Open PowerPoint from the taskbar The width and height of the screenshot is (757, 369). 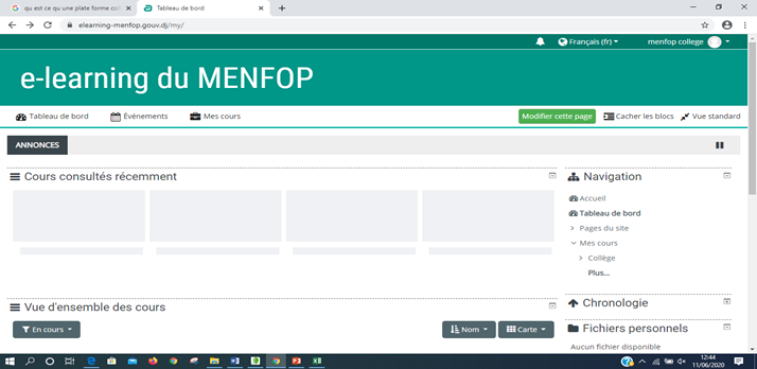point(296,361)
